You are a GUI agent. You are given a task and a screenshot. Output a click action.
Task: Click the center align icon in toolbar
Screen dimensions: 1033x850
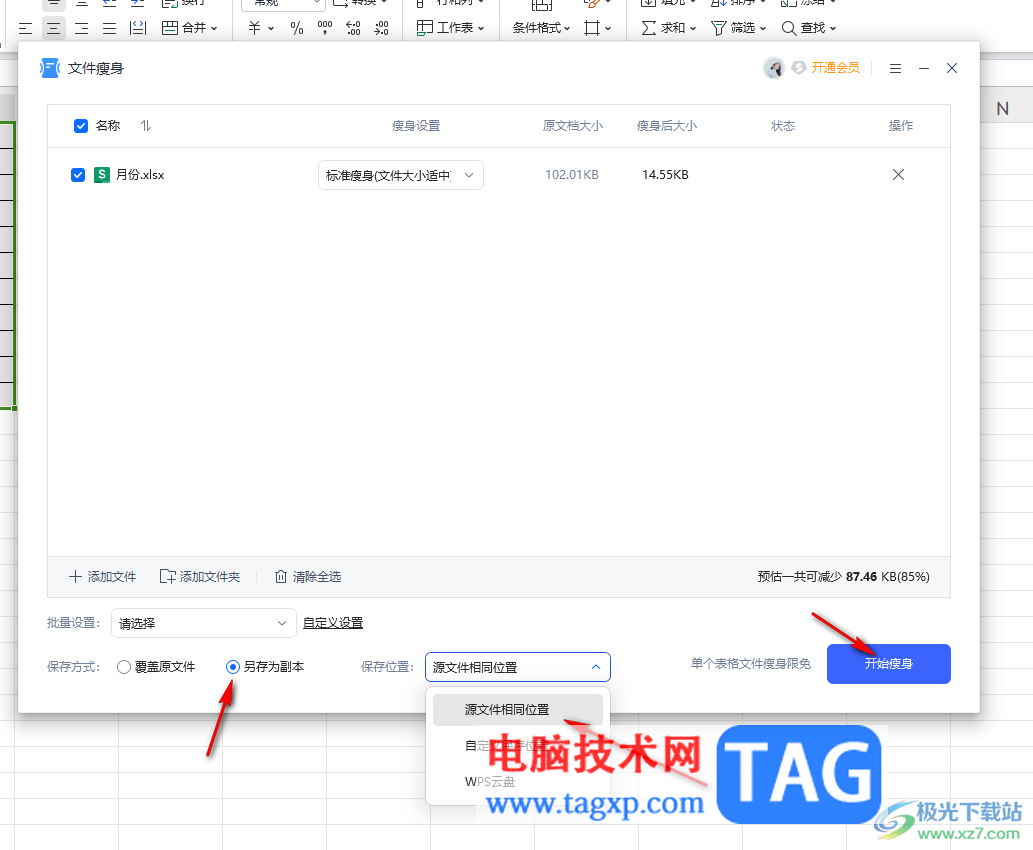click(x=53, y=28)
